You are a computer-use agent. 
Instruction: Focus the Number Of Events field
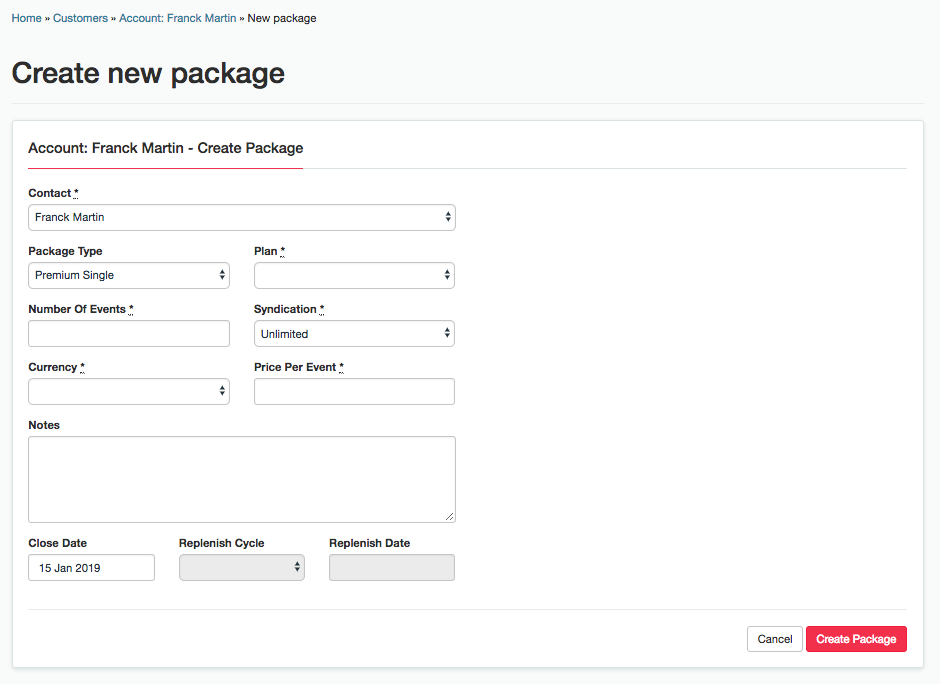tap(129, 333)
